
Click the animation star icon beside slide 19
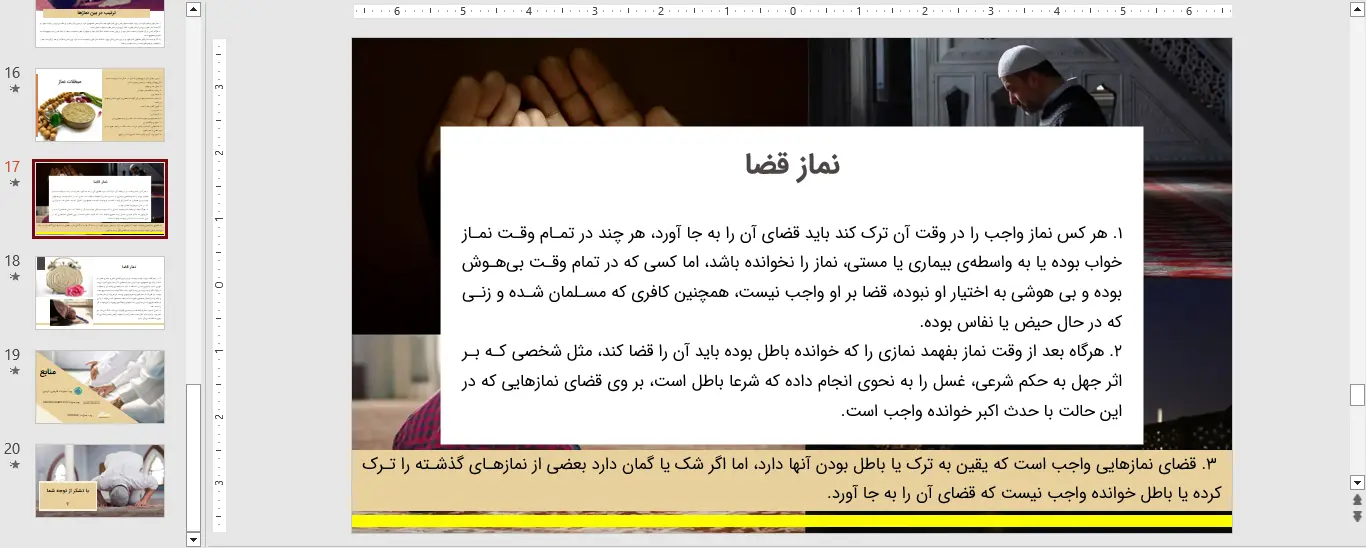(x=14, y=371)
